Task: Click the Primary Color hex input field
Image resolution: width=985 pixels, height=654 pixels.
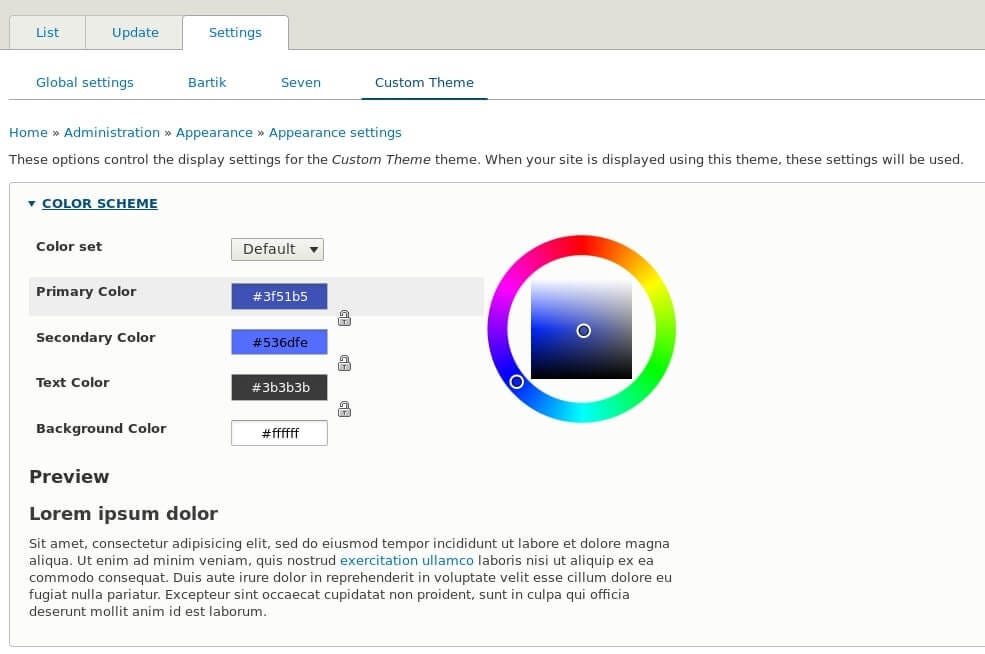Action: [x=279, y=296]
